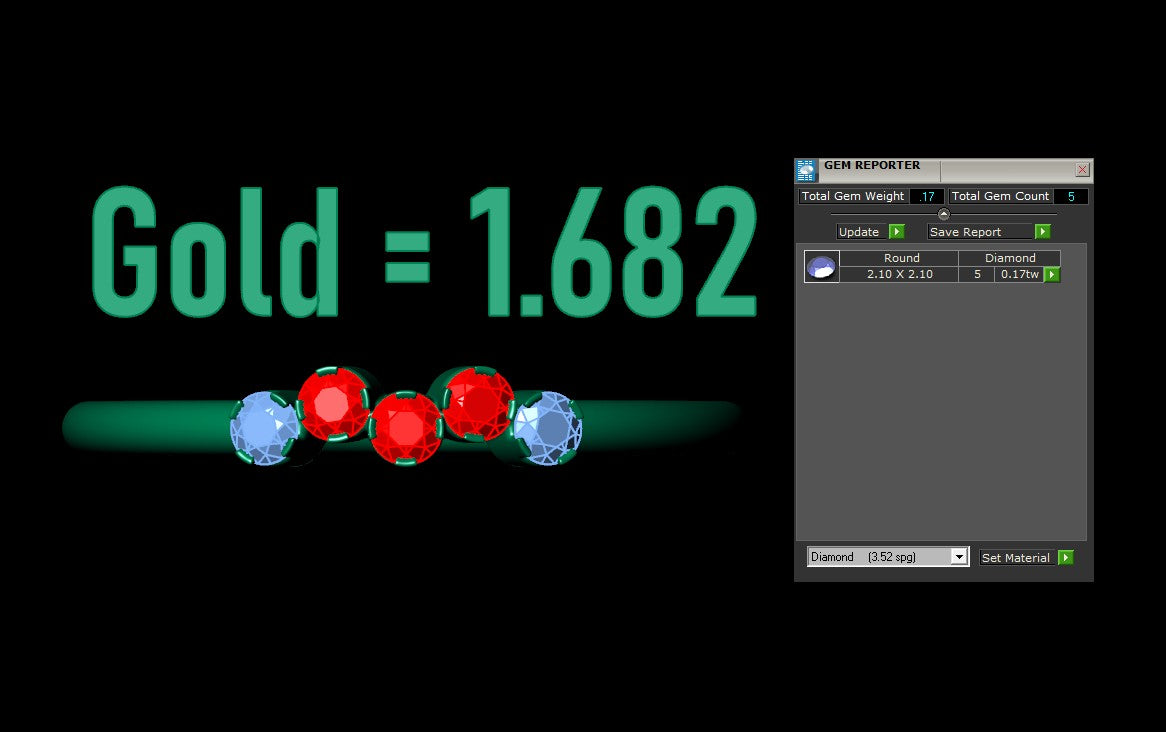Click the green arrow beside Update
Image resolution: width=1166 pixels, height=732 pixels.
pyautogui.click(x=897, y=232)
